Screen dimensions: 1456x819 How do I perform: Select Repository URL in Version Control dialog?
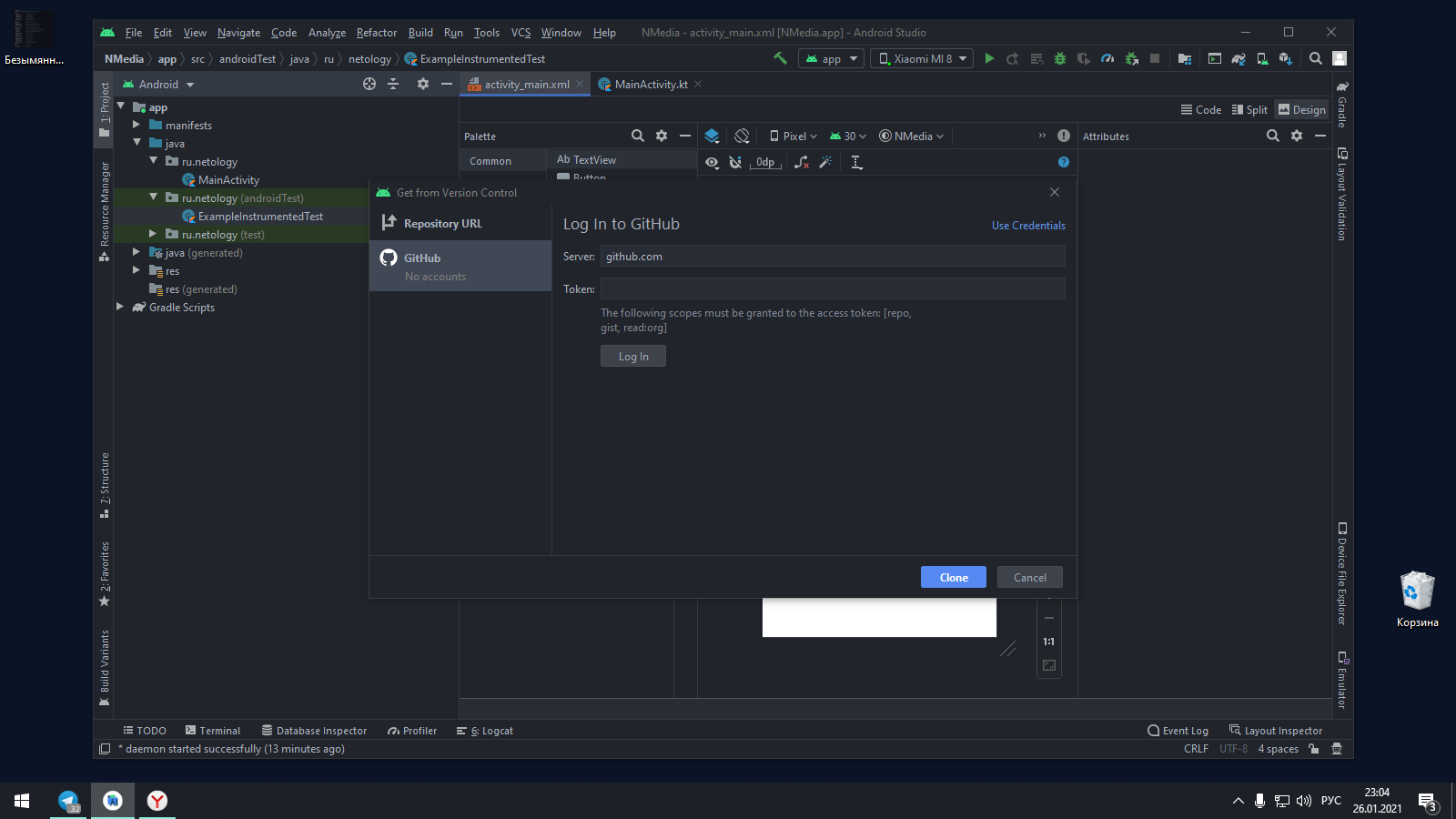tap(460, 223)
